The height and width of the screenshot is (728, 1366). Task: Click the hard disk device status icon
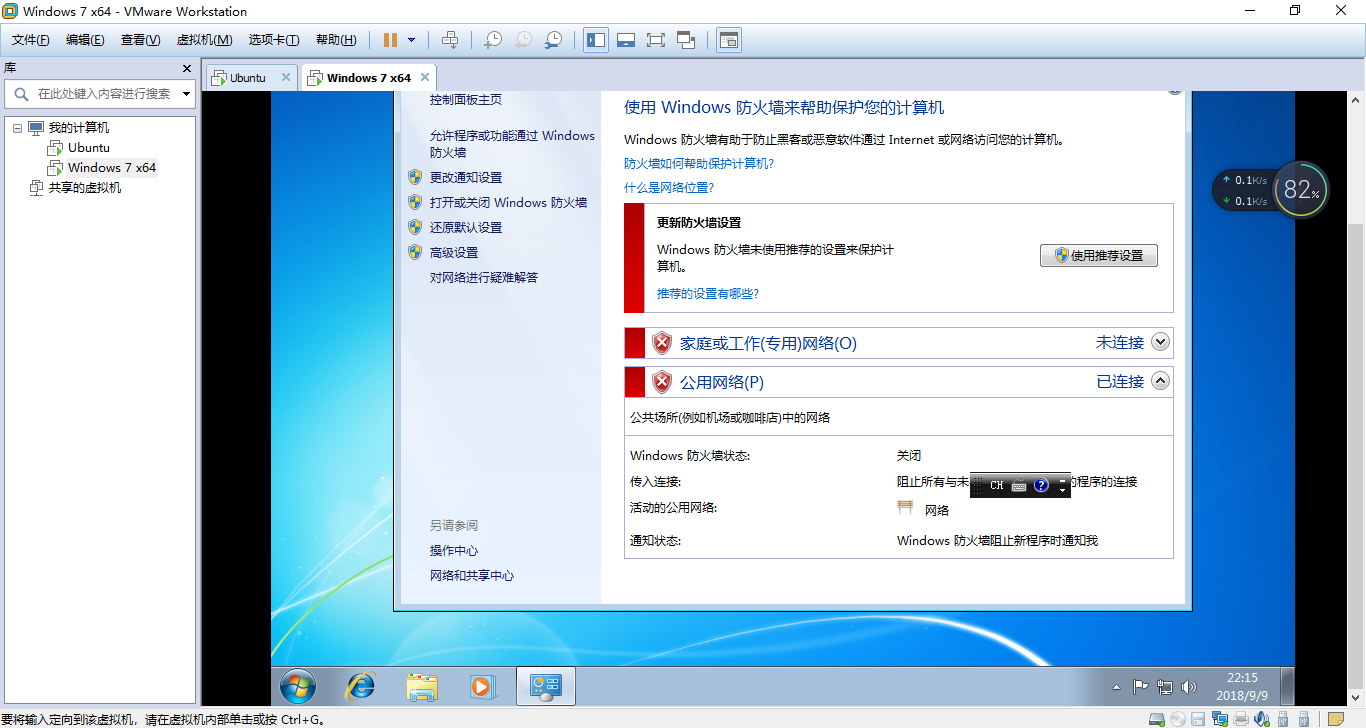(x=1158, y=718)
